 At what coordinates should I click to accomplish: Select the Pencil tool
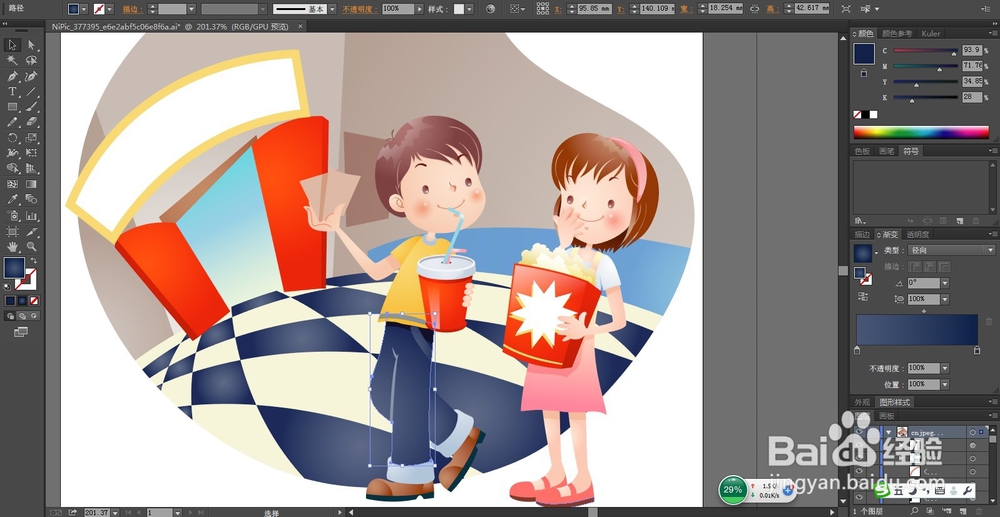(12, 122)
